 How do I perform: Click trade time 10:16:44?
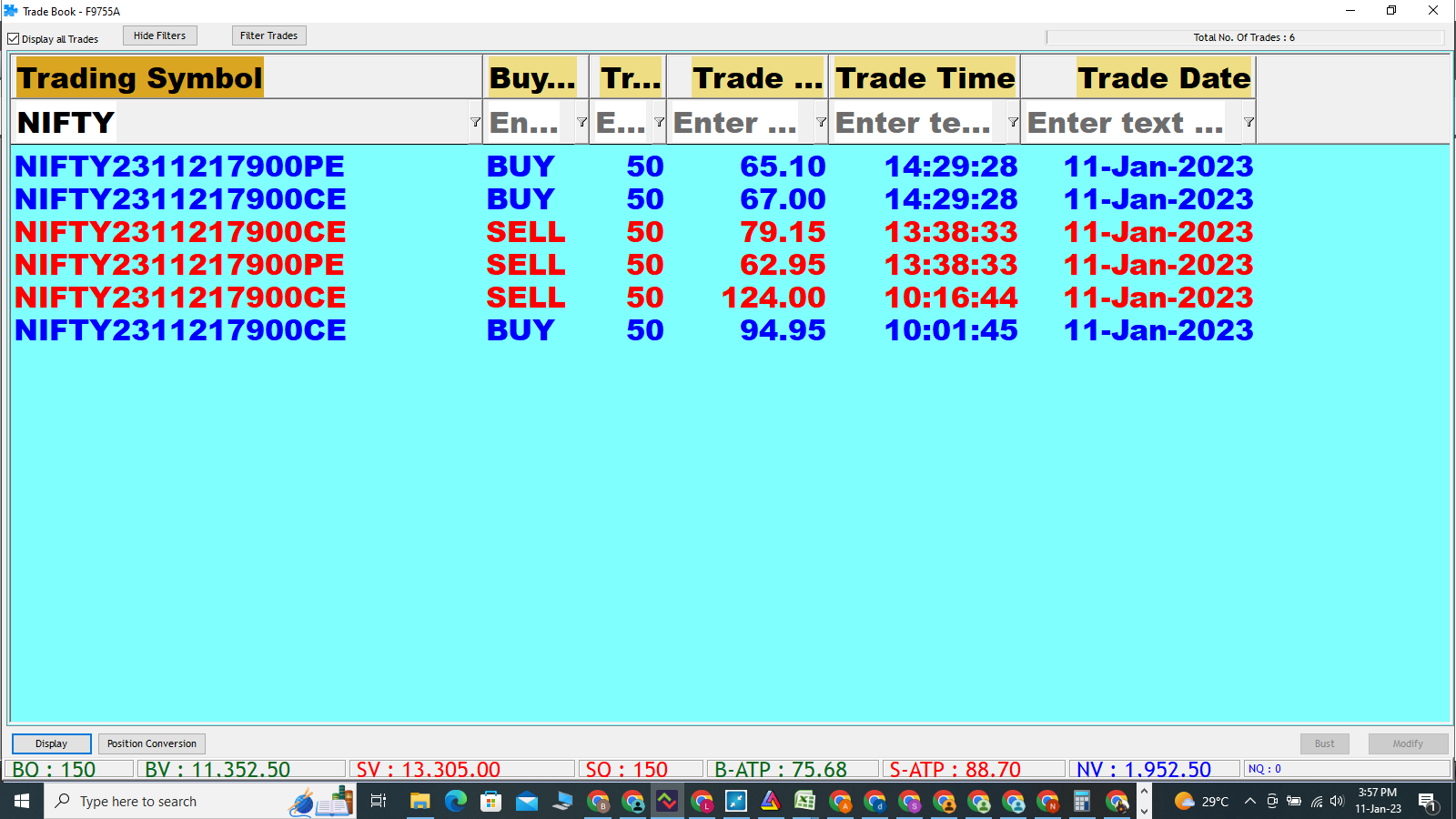pos(951,298)
